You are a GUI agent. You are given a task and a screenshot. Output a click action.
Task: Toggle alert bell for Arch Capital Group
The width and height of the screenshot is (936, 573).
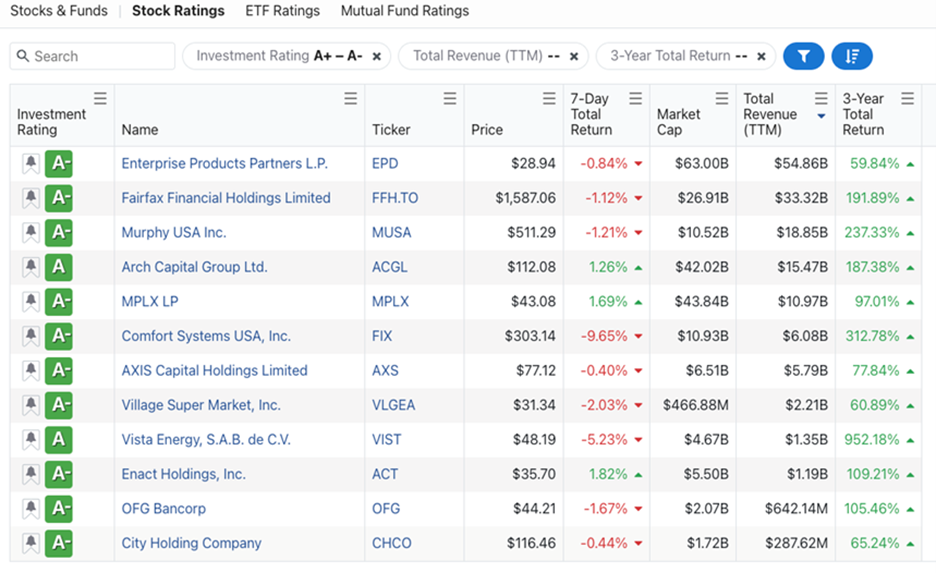tap(30, 267)
